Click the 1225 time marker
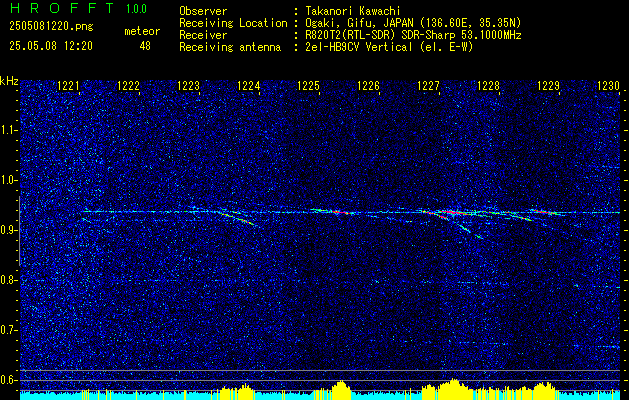The width and height of the screenshot is (629, 400). [x=308, y=86]
